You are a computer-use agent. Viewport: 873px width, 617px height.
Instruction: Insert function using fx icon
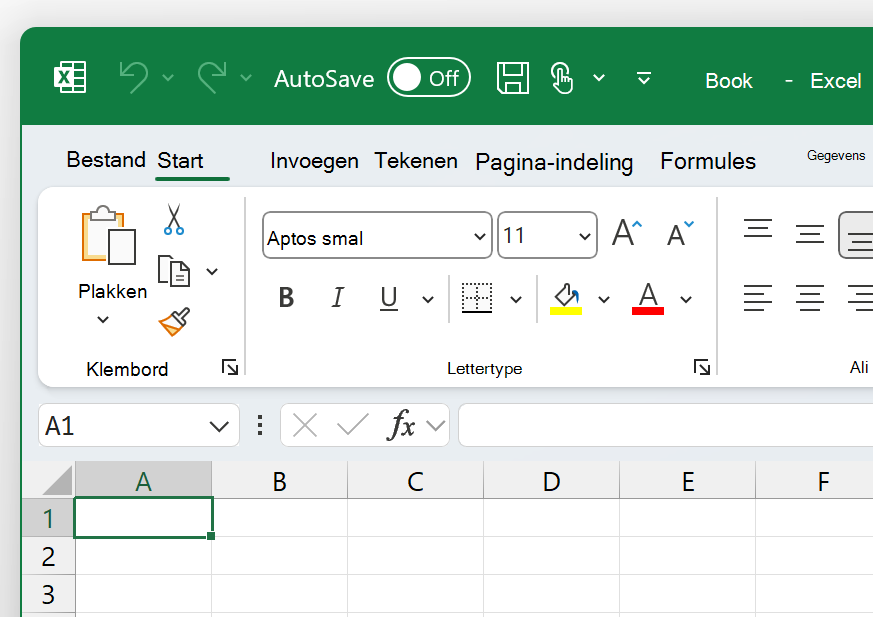coord(401,425)
